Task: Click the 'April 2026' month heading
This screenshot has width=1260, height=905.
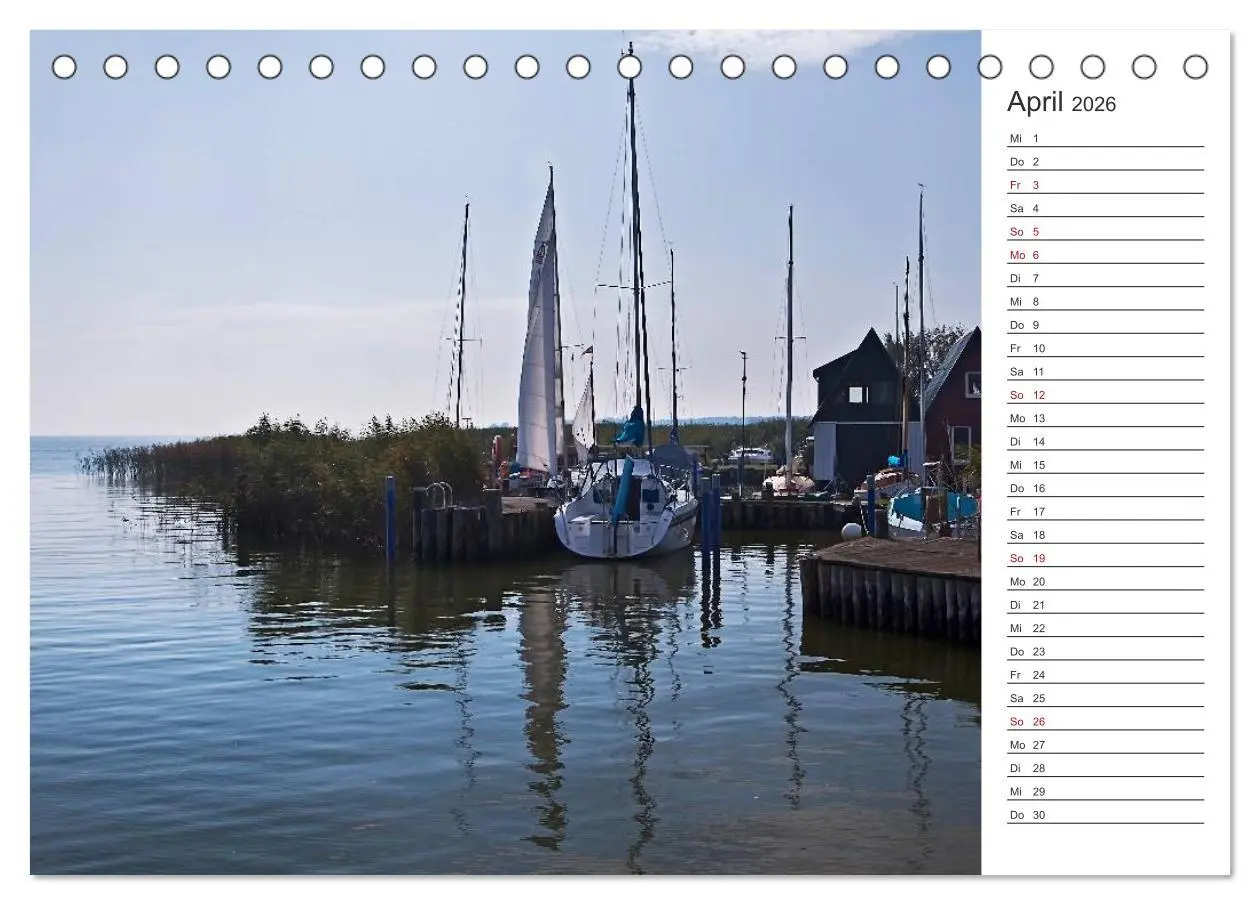Action: (x=1061, y=103)
